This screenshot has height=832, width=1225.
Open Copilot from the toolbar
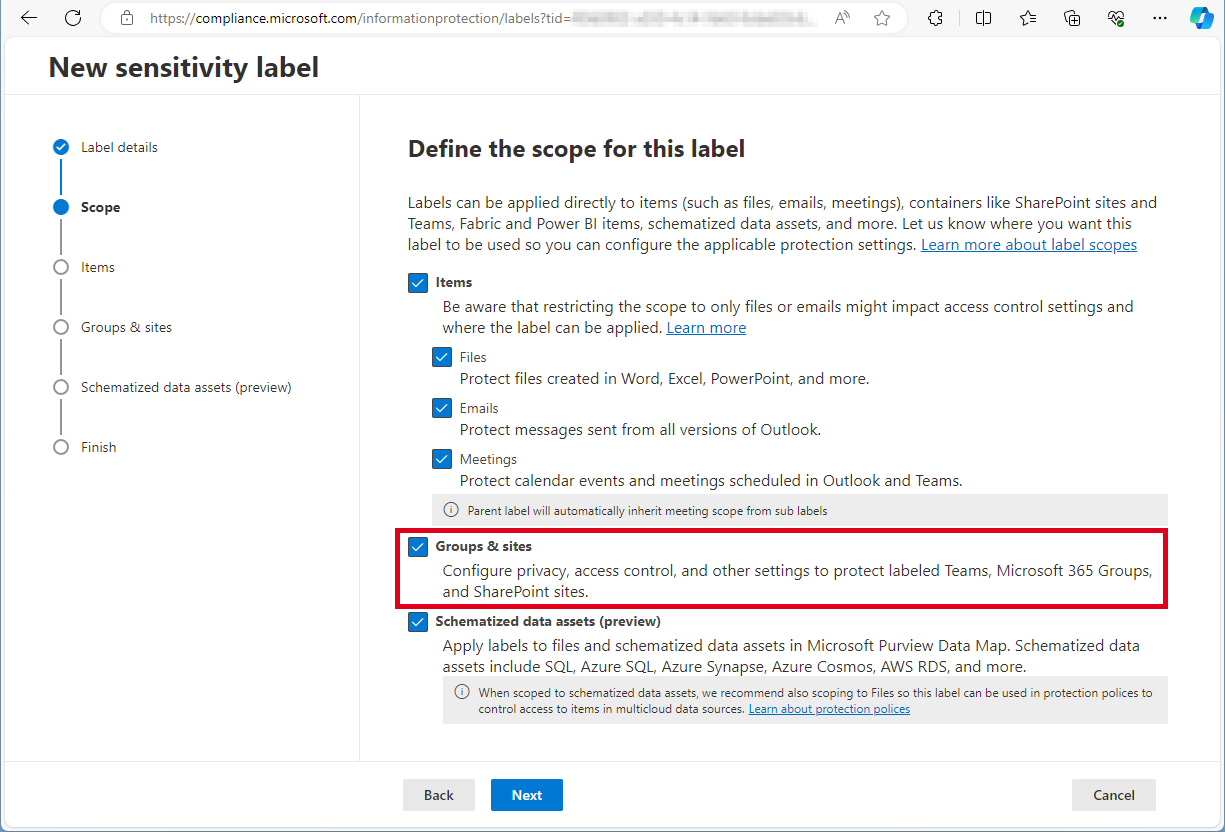[1201, 17]
